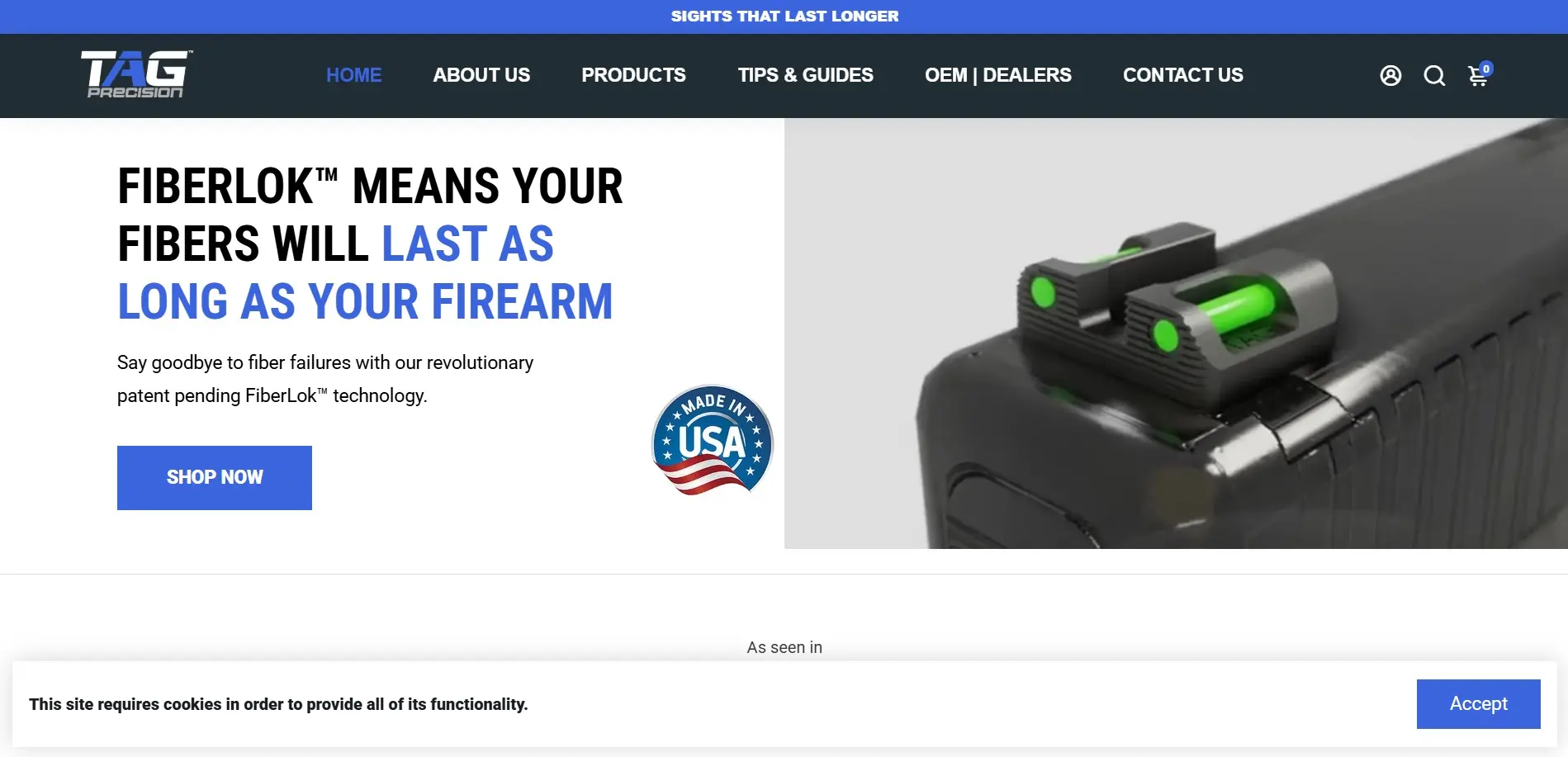Expand the Tips & Guides menu
The height and width of the screenshot is (757, 1568).
pyautogui.click(x=805, y=75)
